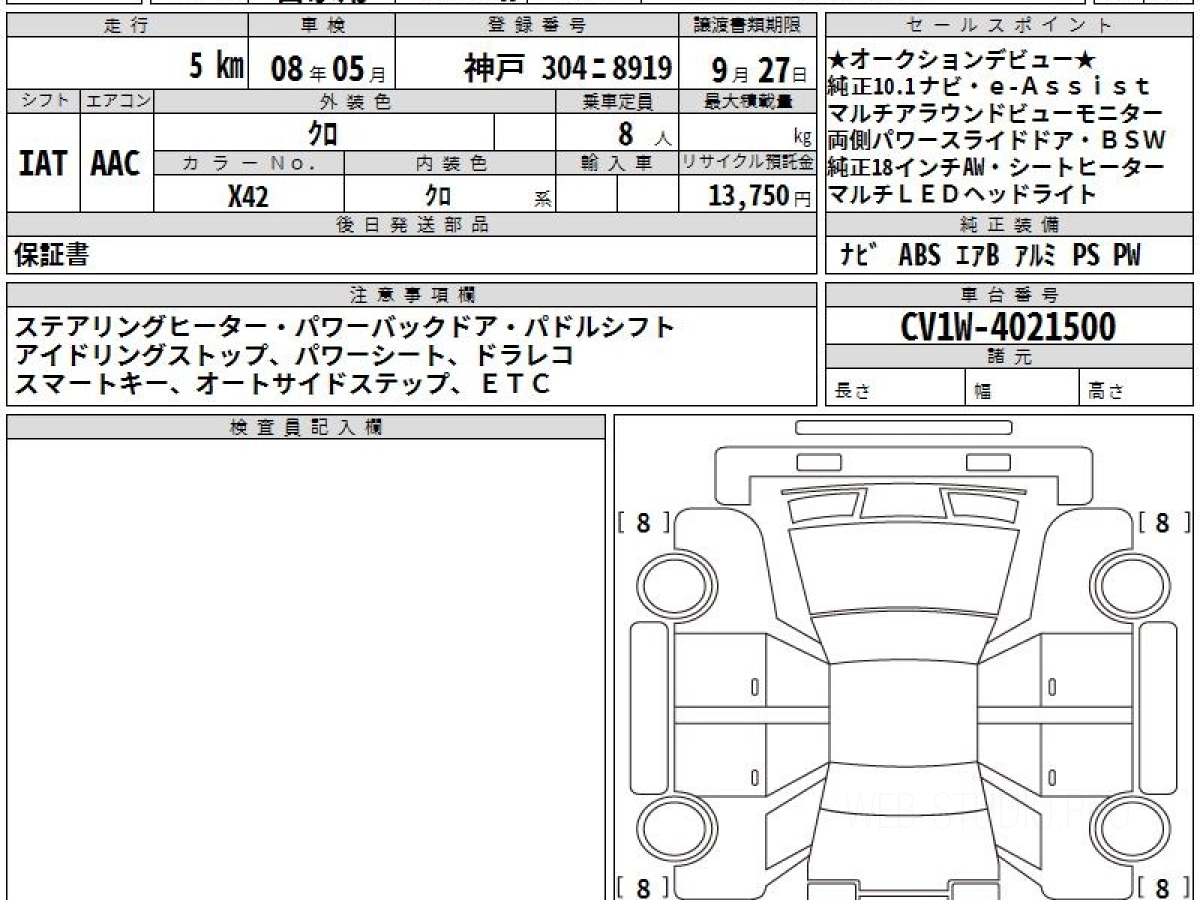1200x900 pixels.
Task: Click the セールスポイント section header
Action: click(1009, 26)
